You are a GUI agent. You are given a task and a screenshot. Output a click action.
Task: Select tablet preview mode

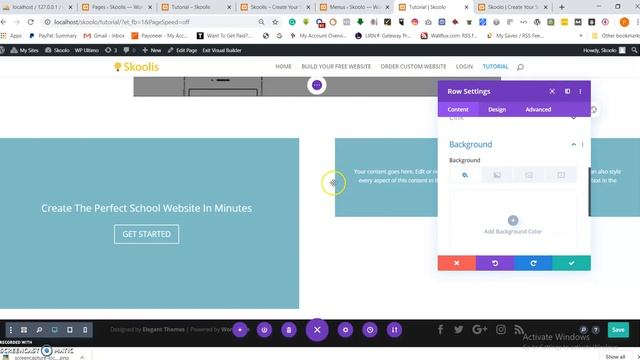pos(70,330)
